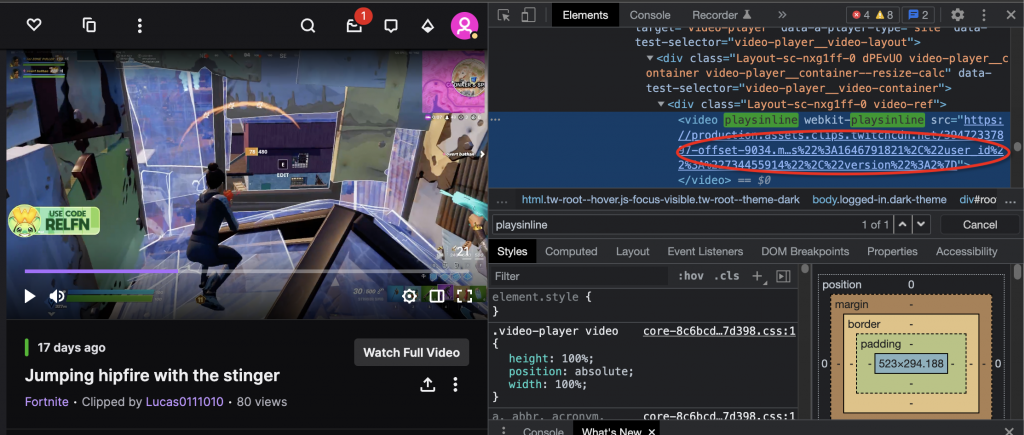Click the html.tw-root breadcrumb
This screenshot has height=435, width=1024.
pyautogui.click(x=660, y=199)
